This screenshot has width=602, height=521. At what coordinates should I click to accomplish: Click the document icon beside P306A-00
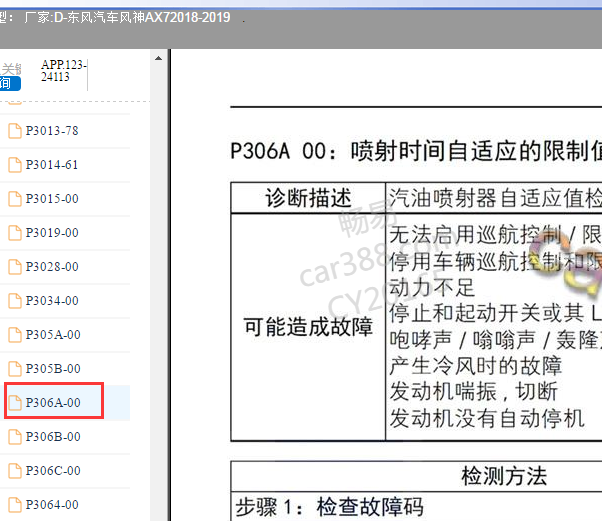tap(15, 403)
